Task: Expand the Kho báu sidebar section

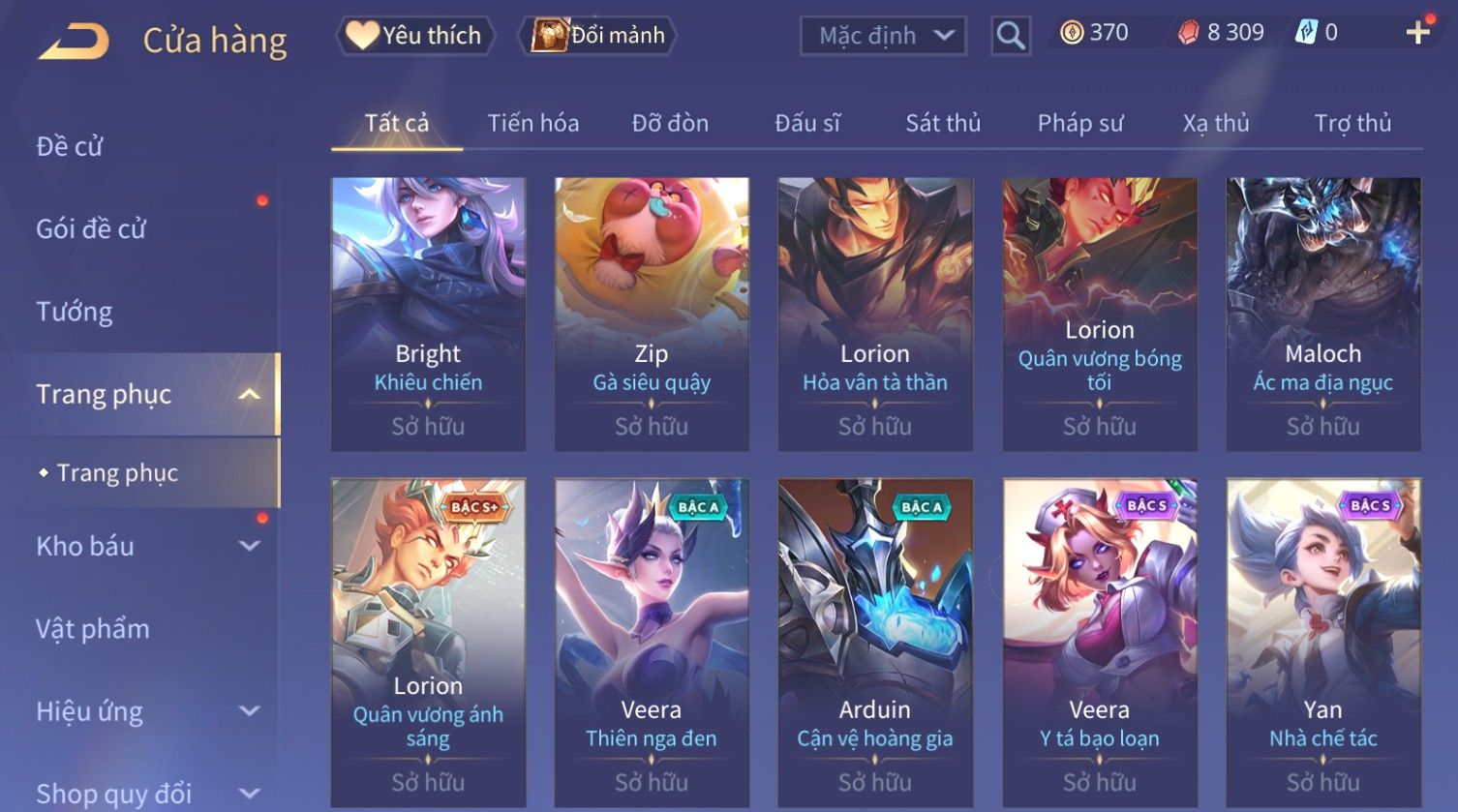Action: click(249, 546)
